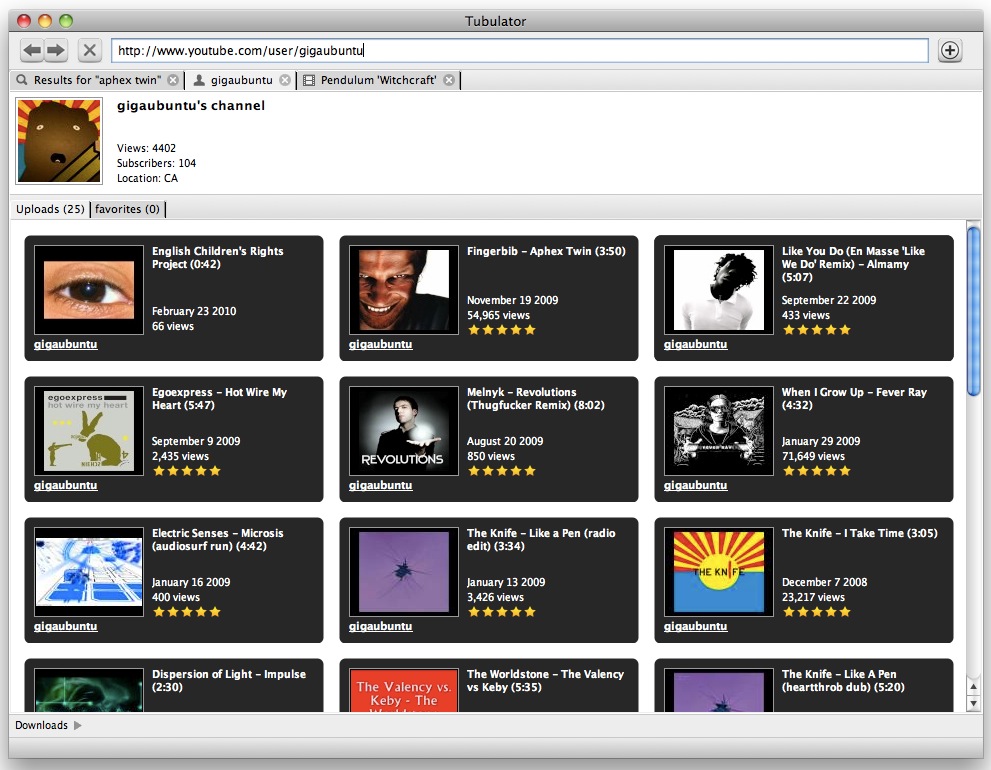Click the film icon on Pendulum tab
This screenshot has height=770, width=991.
pos(309,80)
